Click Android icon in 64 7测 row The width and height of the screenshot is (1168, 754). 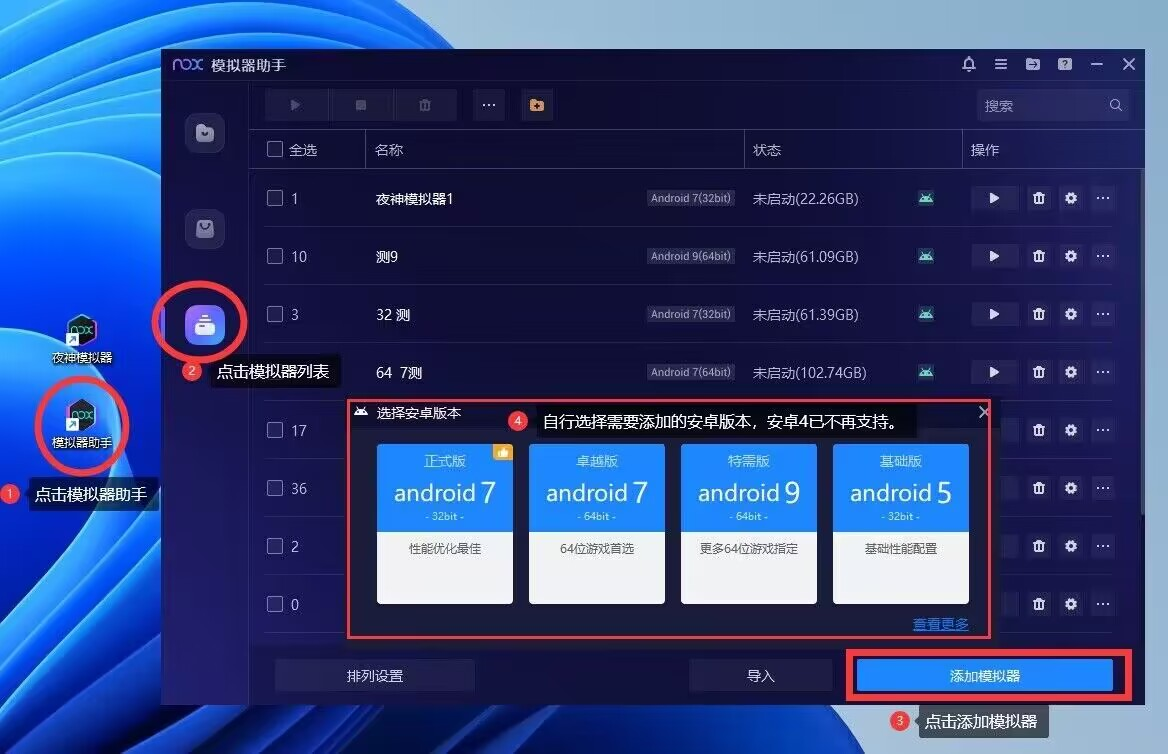pyautogui.click(x=926, y=373)
